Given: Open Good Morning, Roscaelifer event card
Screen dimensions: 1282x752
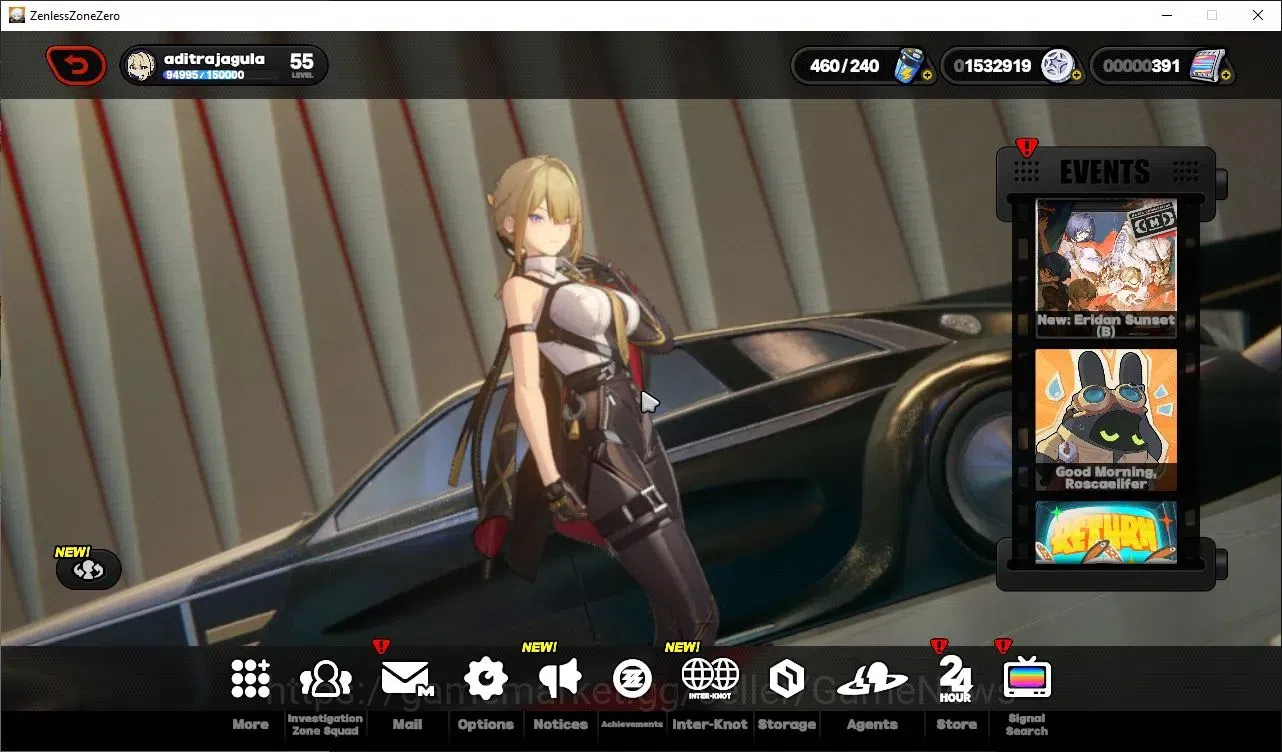Looking at the screenshot, I should [1106, 419].
